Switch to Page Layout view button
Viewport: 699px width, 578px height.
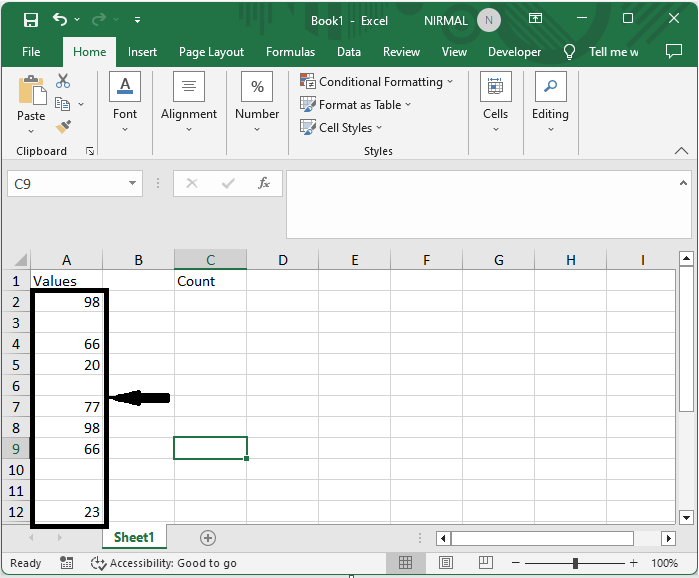click(446, 563)
